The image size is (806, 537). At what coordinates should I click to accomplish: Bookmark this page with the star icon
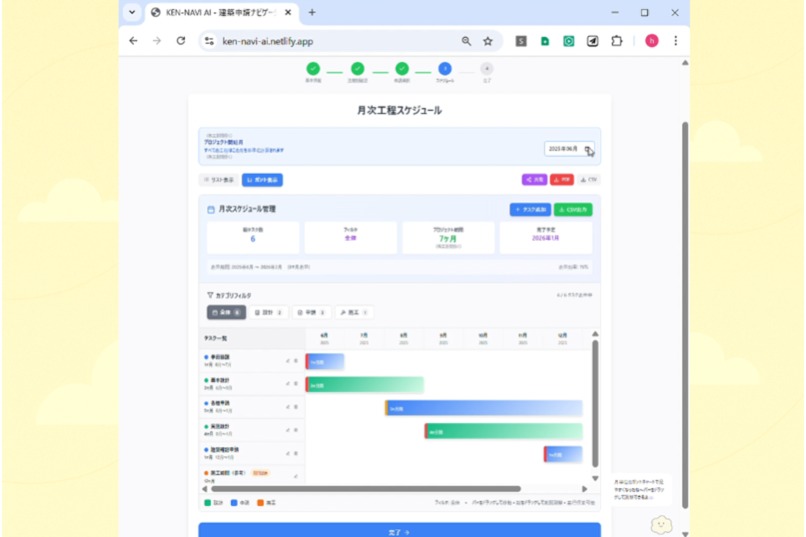(488, 41)
